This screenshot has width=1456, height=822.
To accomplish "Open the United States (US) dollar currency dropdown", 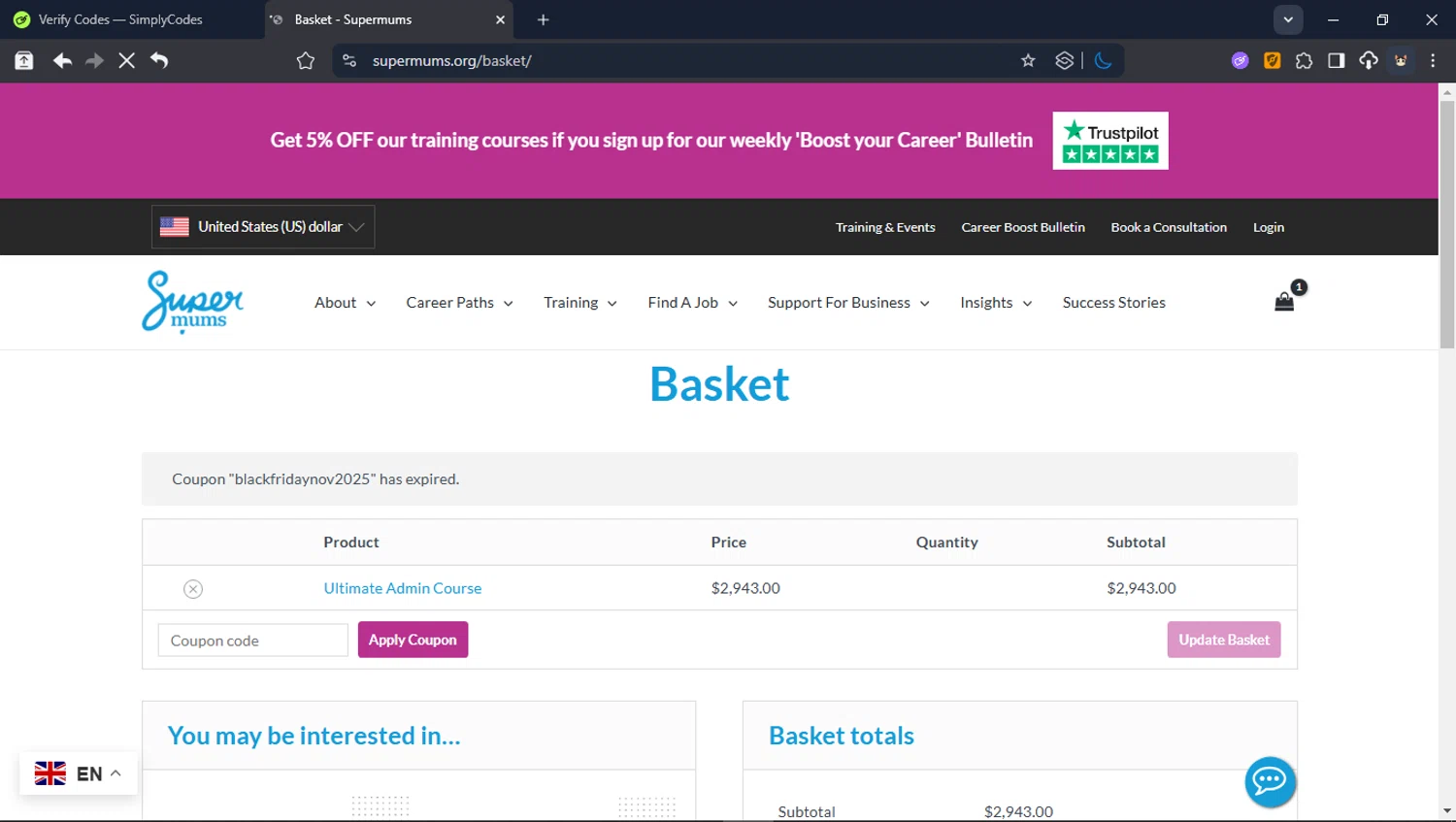I will pos(263,227).
